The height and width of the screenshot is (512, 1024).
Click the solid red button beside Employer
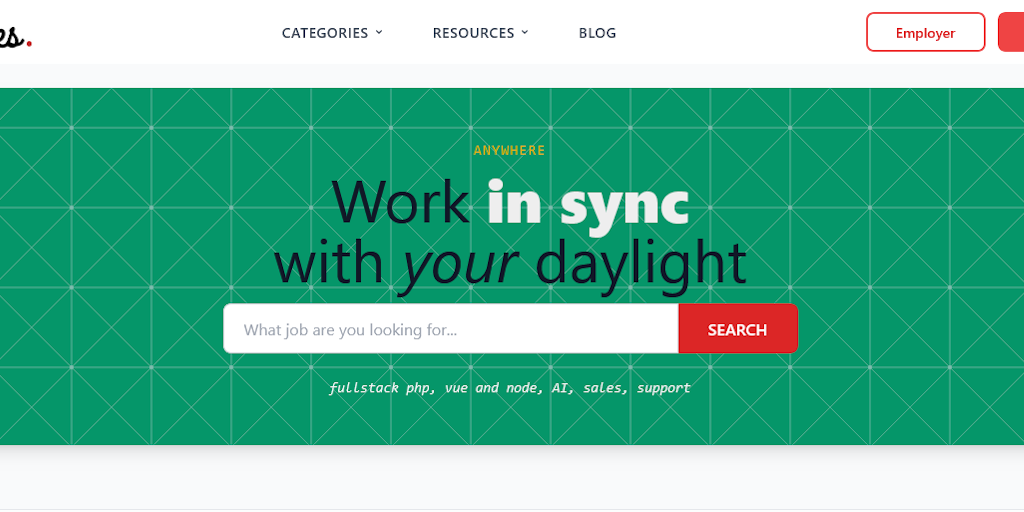pyautogui.click(x=1011, y=32)
